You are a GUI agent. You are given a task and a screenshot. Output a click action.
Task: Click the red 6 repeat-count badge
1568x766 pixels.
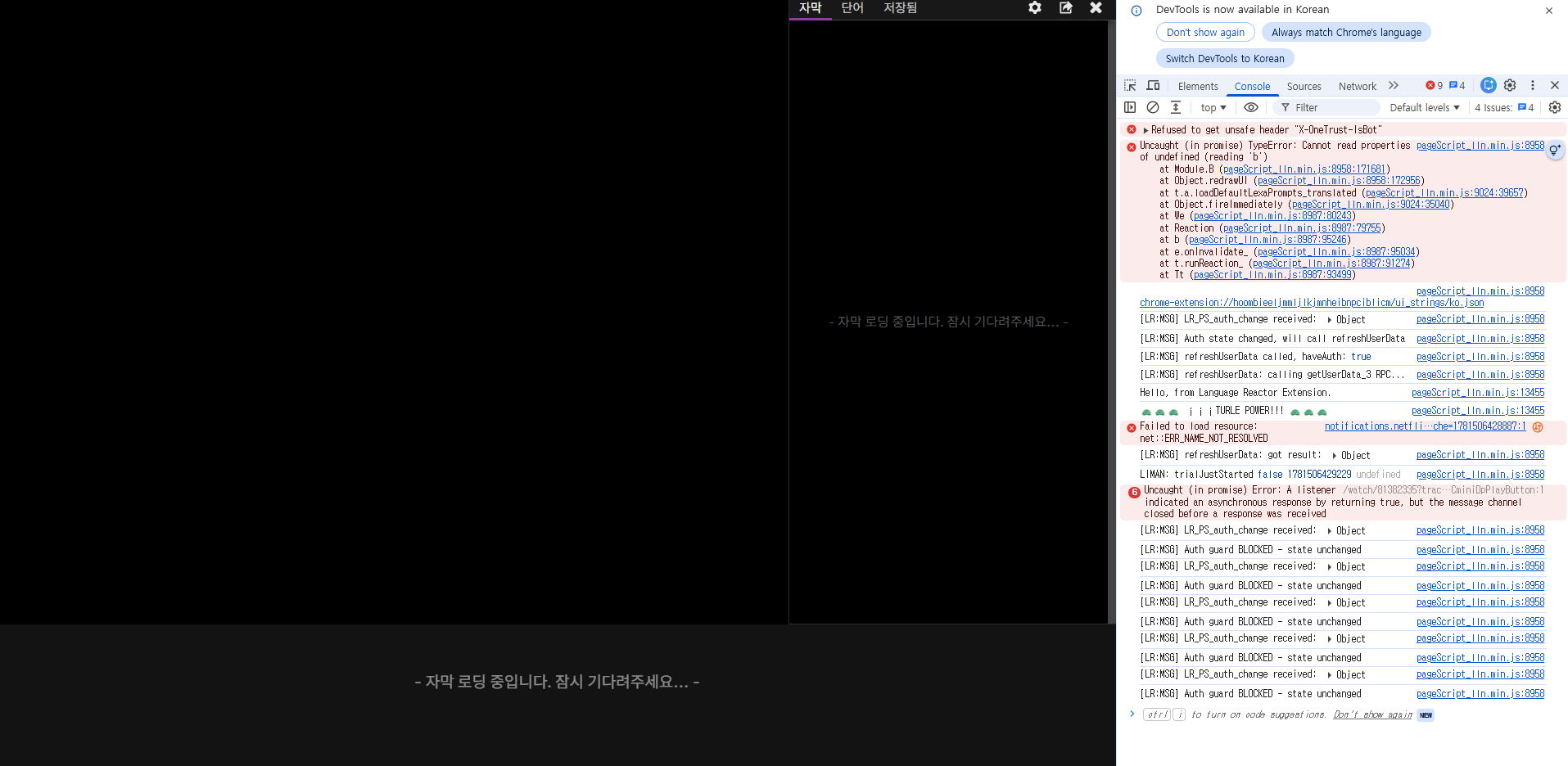(1134, 492)
